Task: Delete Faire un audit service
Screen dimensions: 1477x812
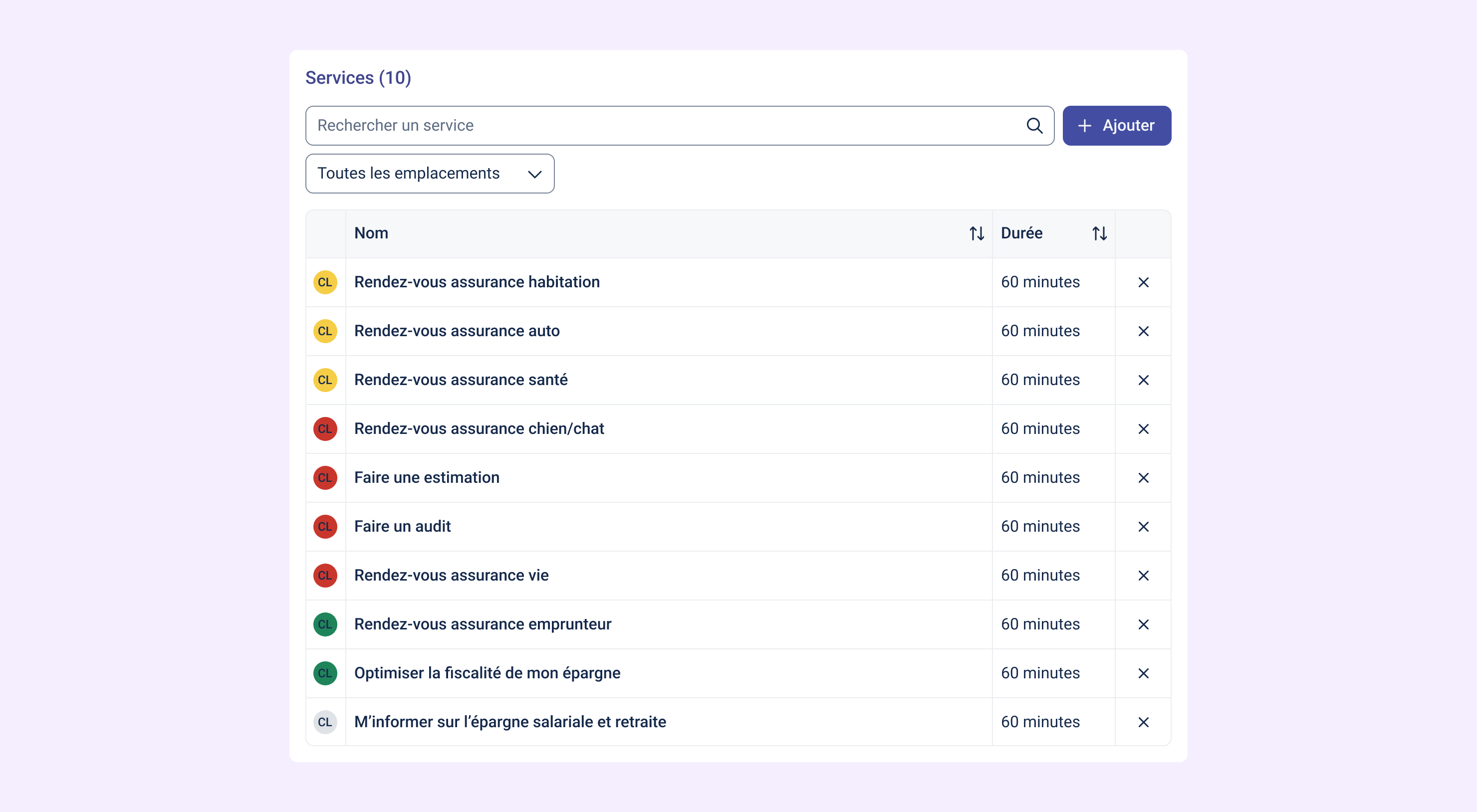Action: point(1143,527)
